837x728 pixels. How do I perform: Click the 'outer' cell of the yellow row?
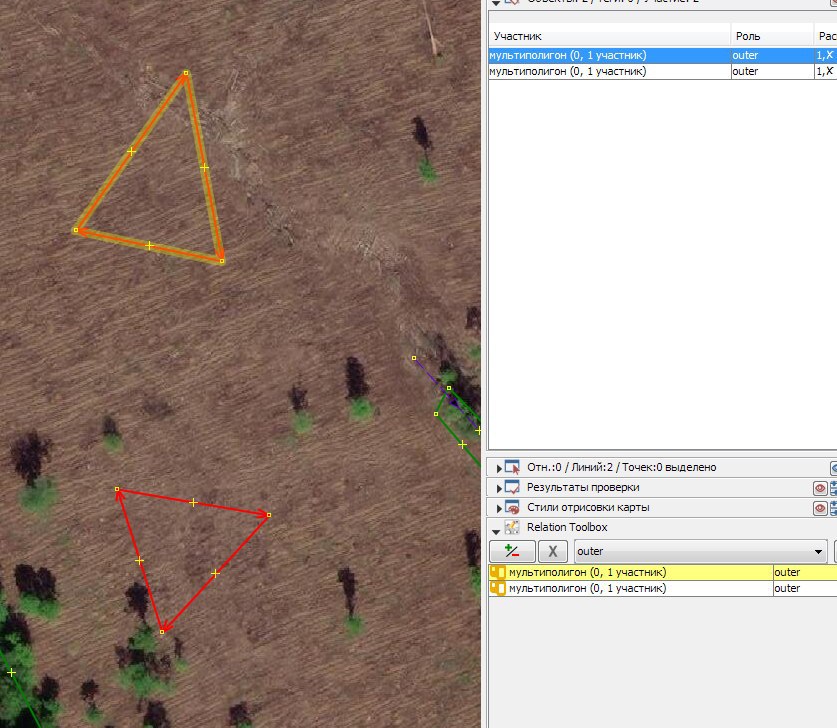click(x=805, y=572)
